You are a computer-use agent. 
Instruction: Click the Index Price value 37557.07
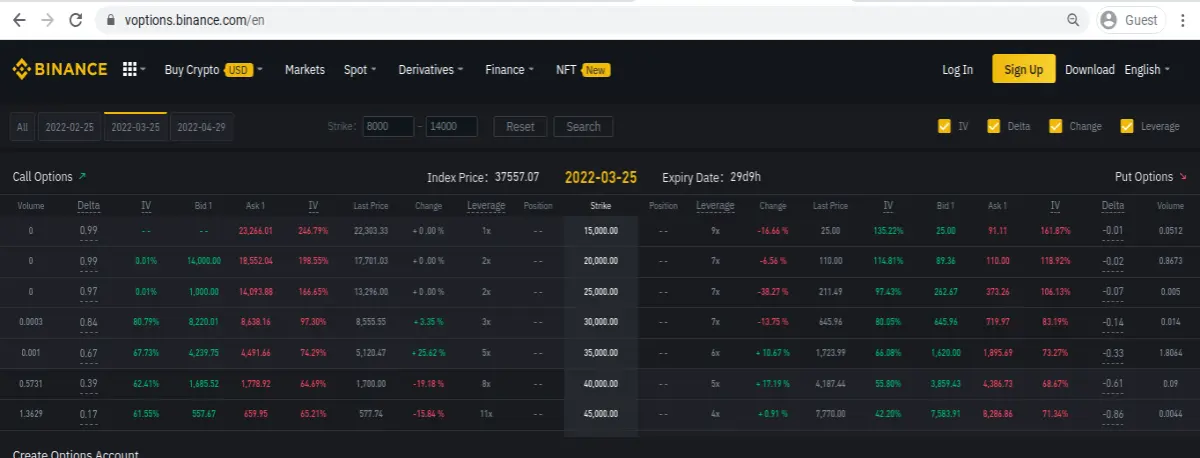click(x=517, y=177)
